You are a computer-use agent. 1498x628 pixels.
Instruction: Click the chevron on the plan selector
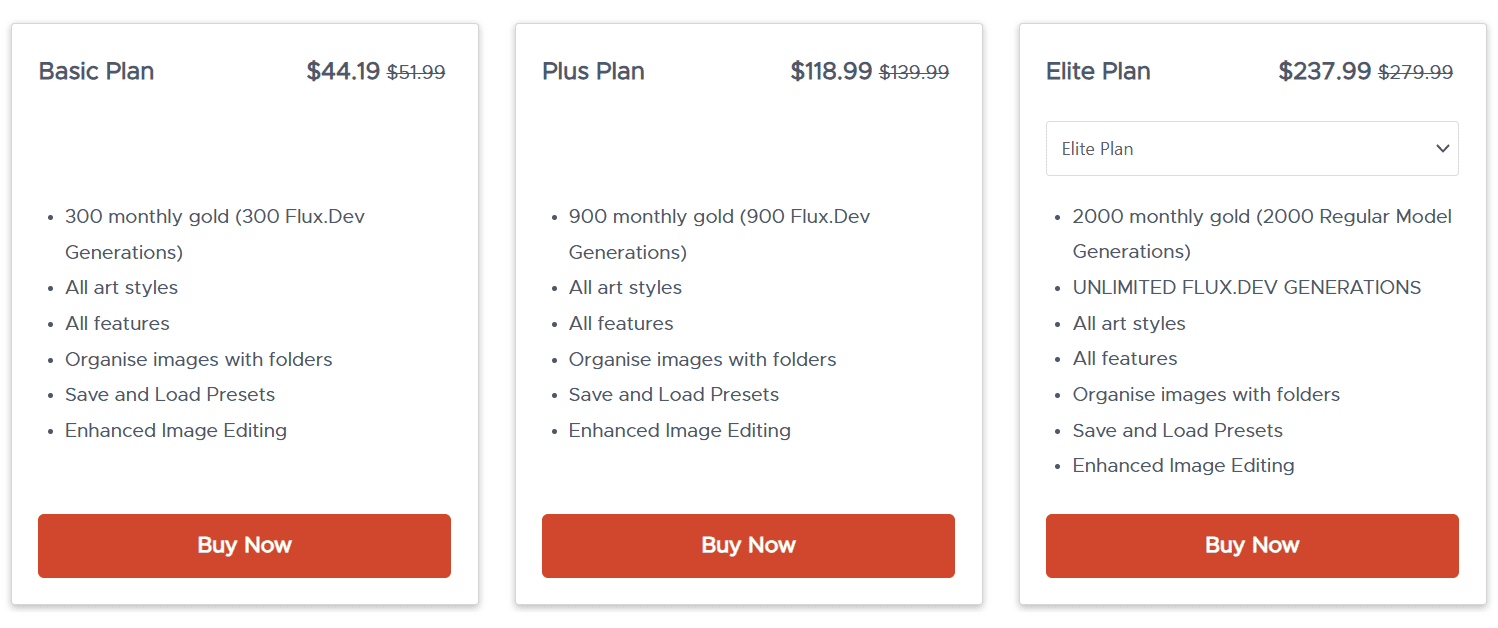click(1443, 148)
